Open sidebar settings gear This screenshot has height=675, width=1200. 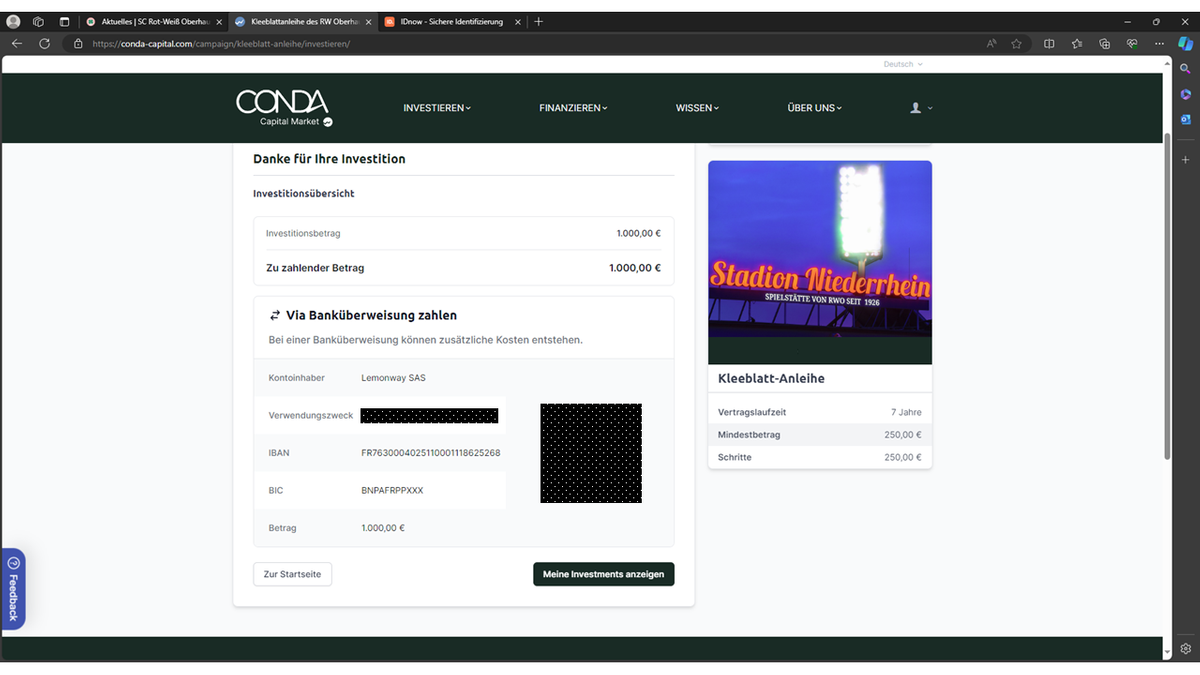tap(1186, 649)
